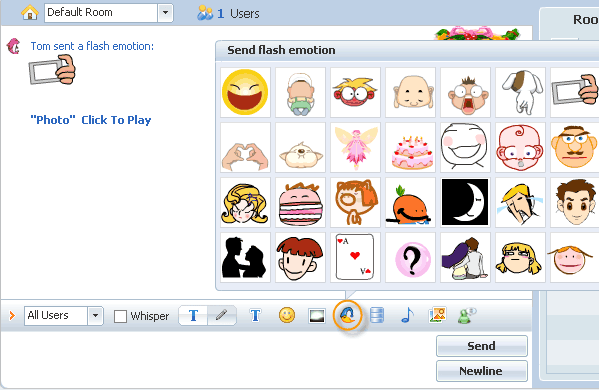Click "Tom sent a flash emotion:" text

92,46
